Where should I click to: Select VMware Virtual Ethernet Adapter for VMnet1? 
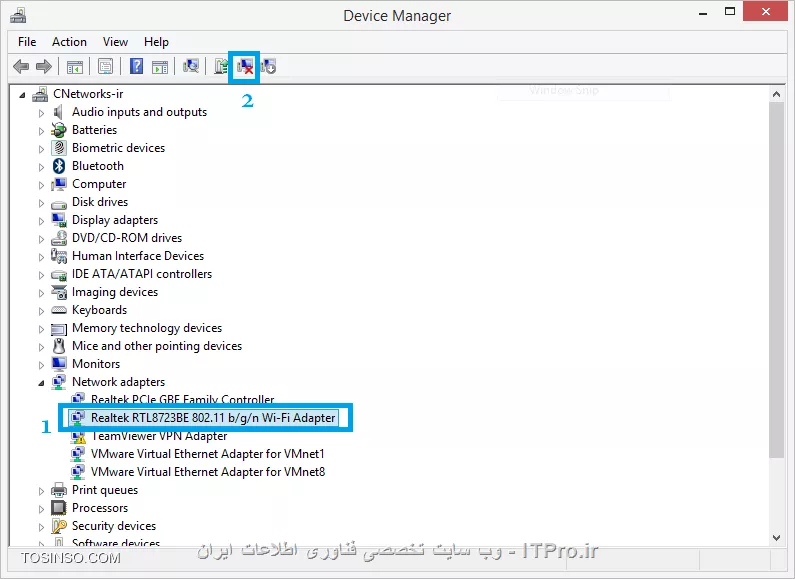[x=207, y=454]
